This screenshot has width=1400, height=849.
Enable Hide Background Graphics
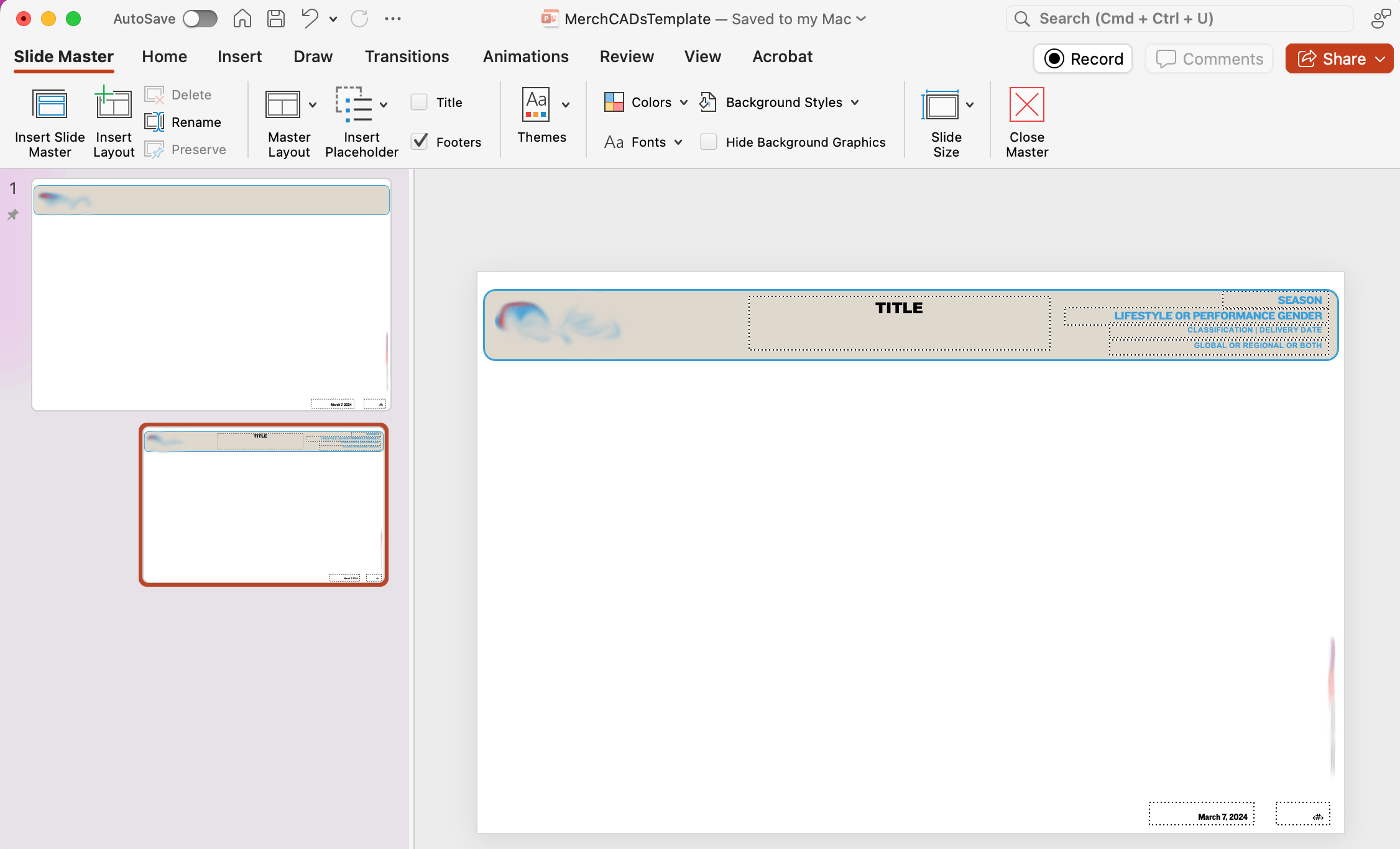click(x=708, y=142)
